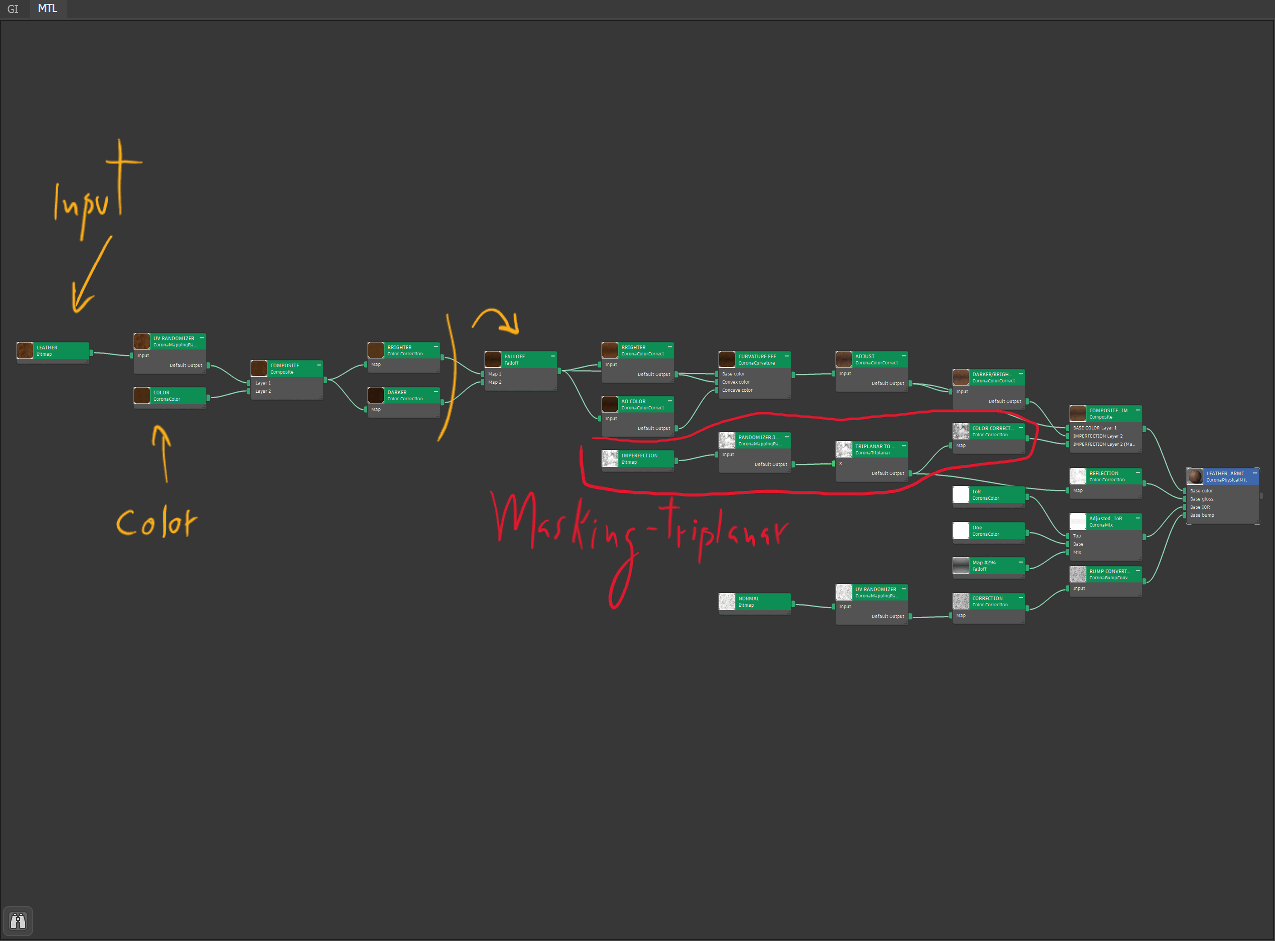The height and width of the screenshot is (941, 1275).
Task: Click the CURVATURE node thumbnail icon
Action: pos(727,359)
